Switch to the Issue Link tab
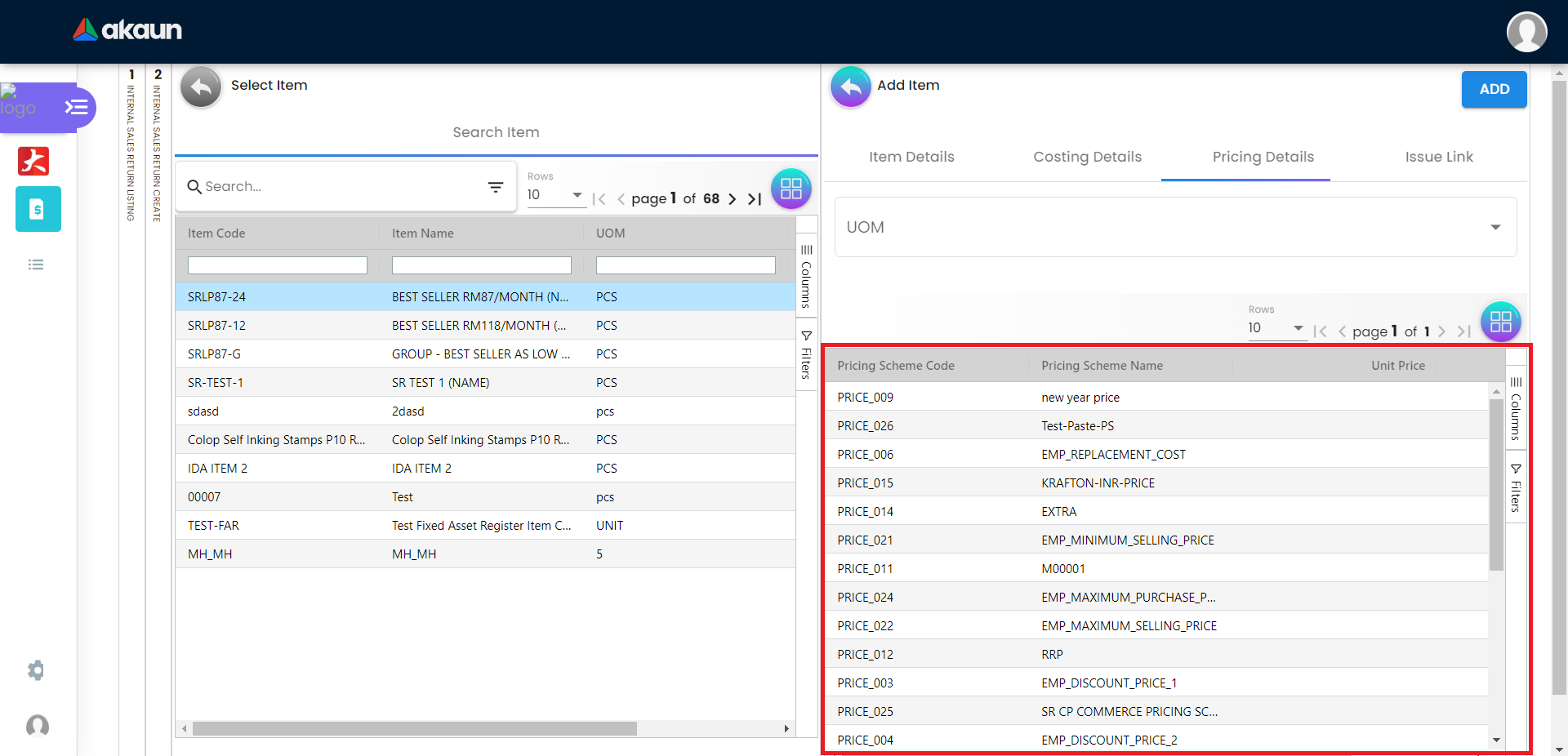This screenshot has height=756, width=1568. 1438,157
